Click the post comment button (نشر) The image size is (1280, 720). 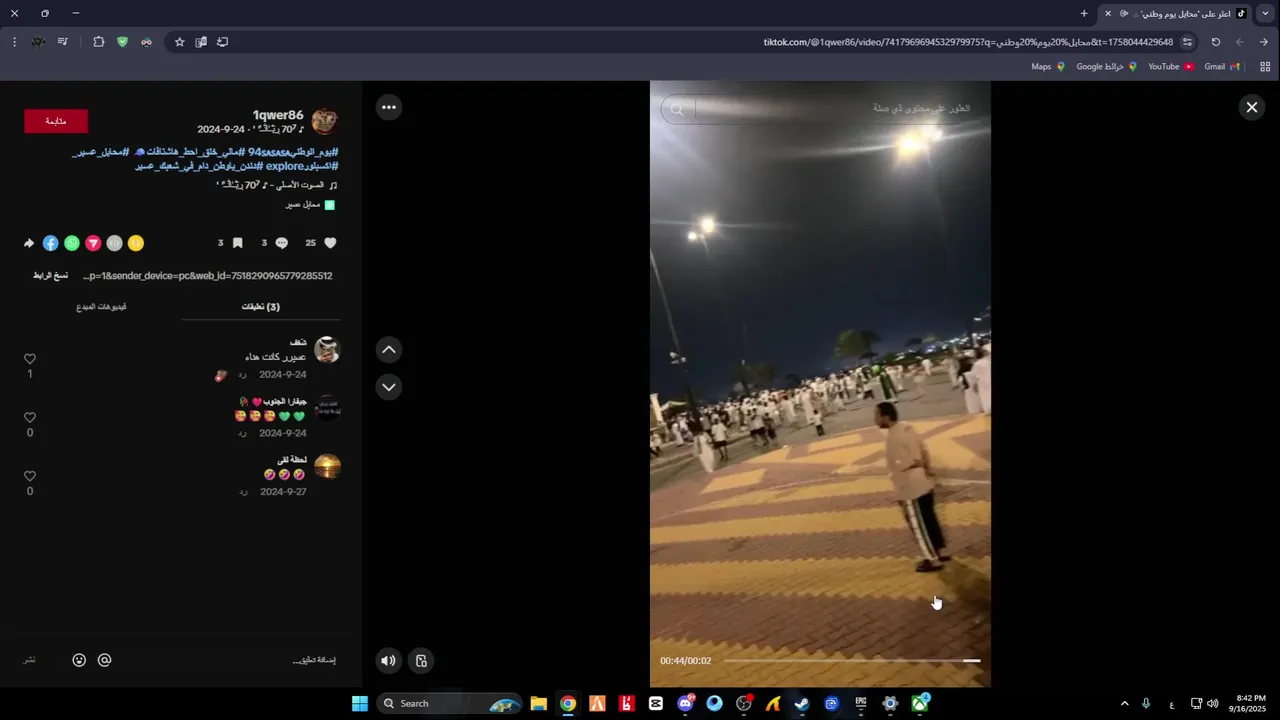click(30, 660)
